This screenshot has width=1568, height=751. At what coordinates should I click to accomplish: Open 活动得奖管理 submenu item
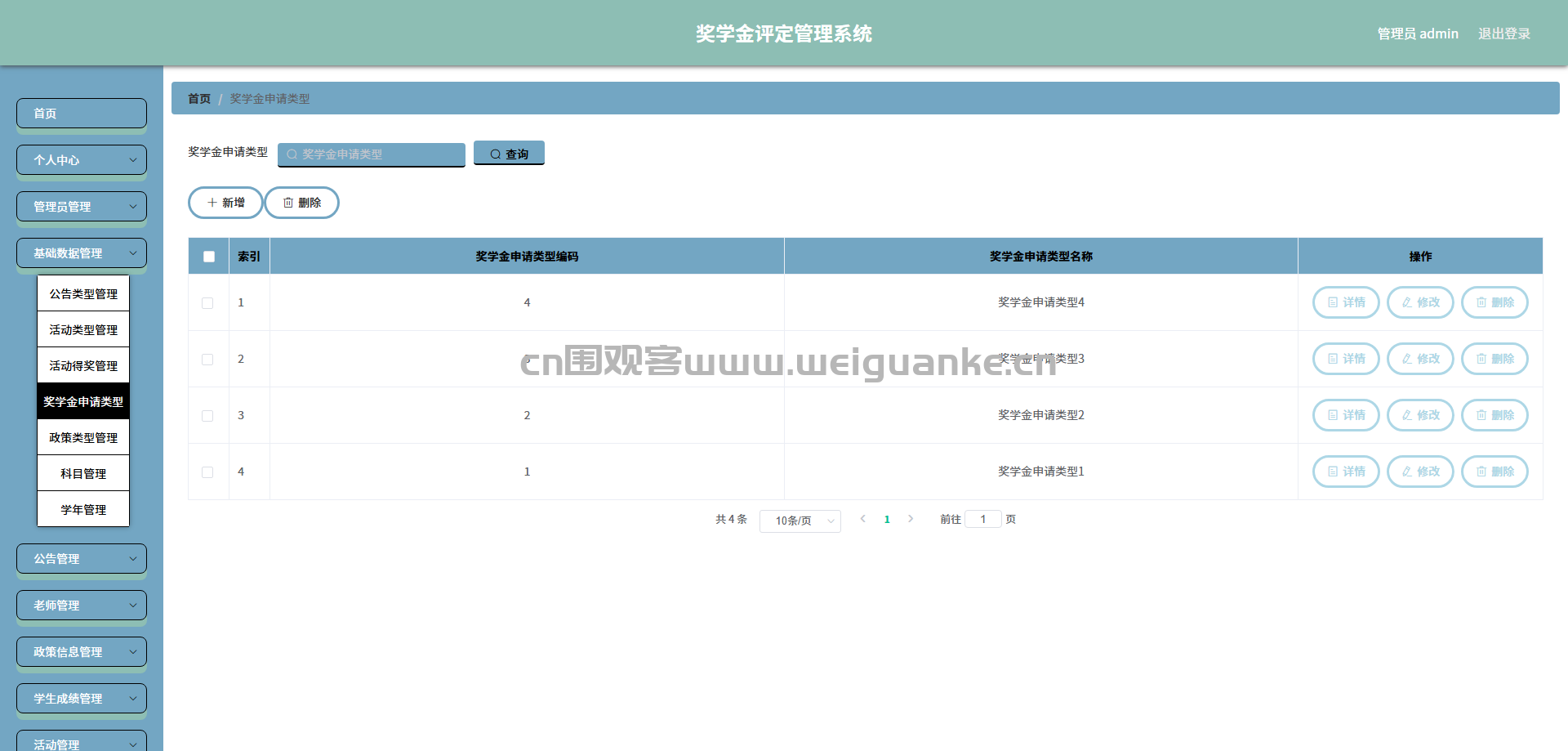(x=83, y=365)
